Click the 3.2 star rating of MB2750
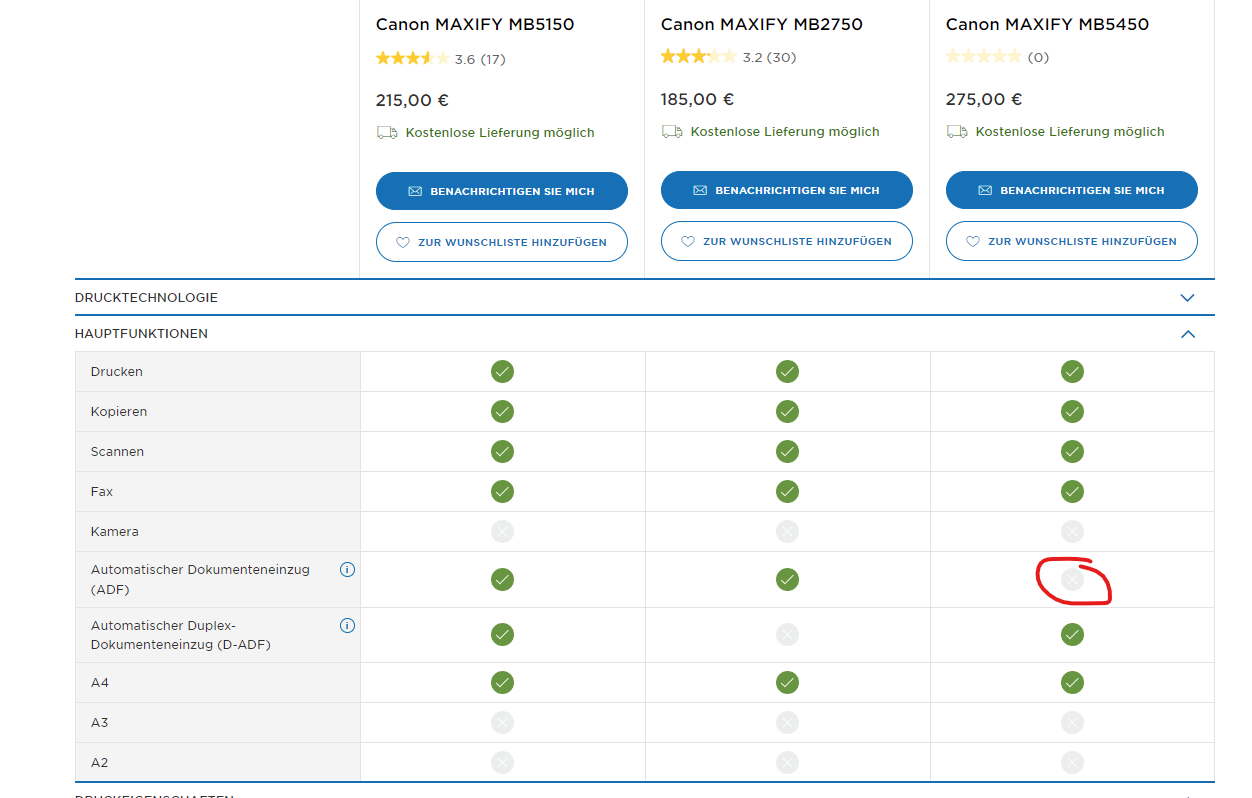Screen dimensions: 1252x798 pos(698,57)
